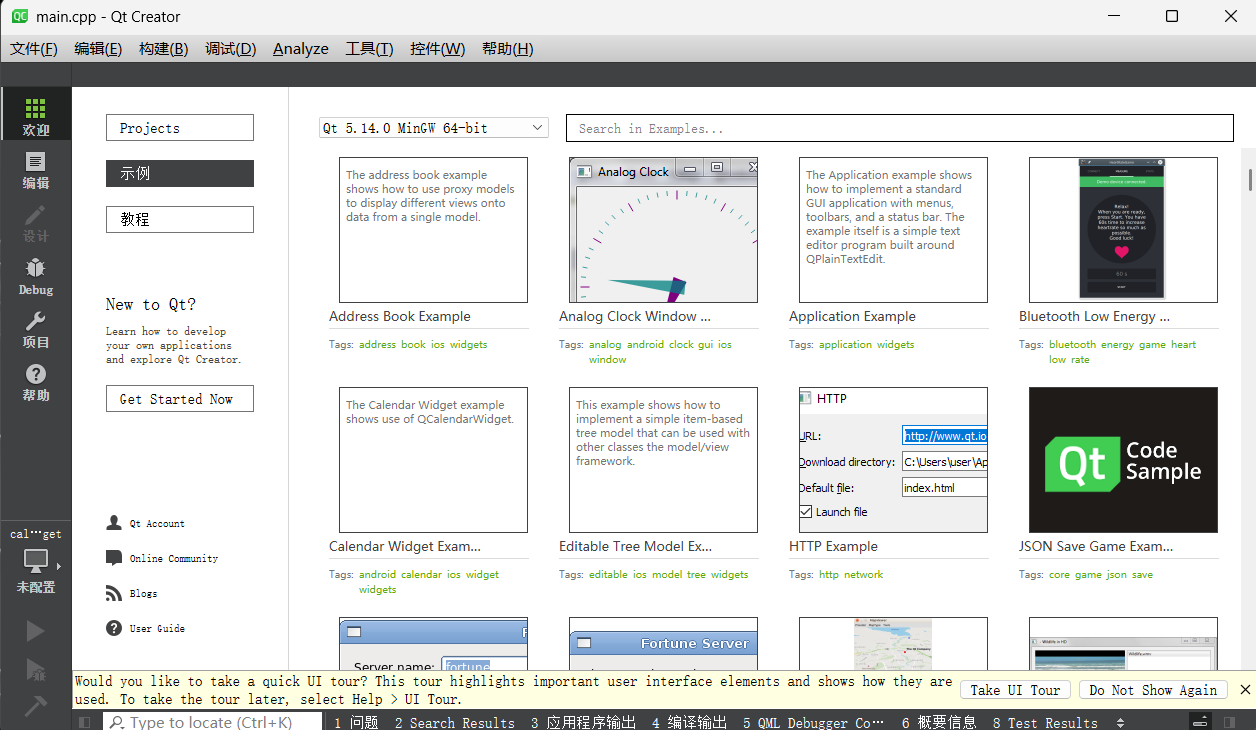Viewport: 1256px width, 730px height.
Task: Click Do Not Show Again button
Action: click(x=1153, y=690)
